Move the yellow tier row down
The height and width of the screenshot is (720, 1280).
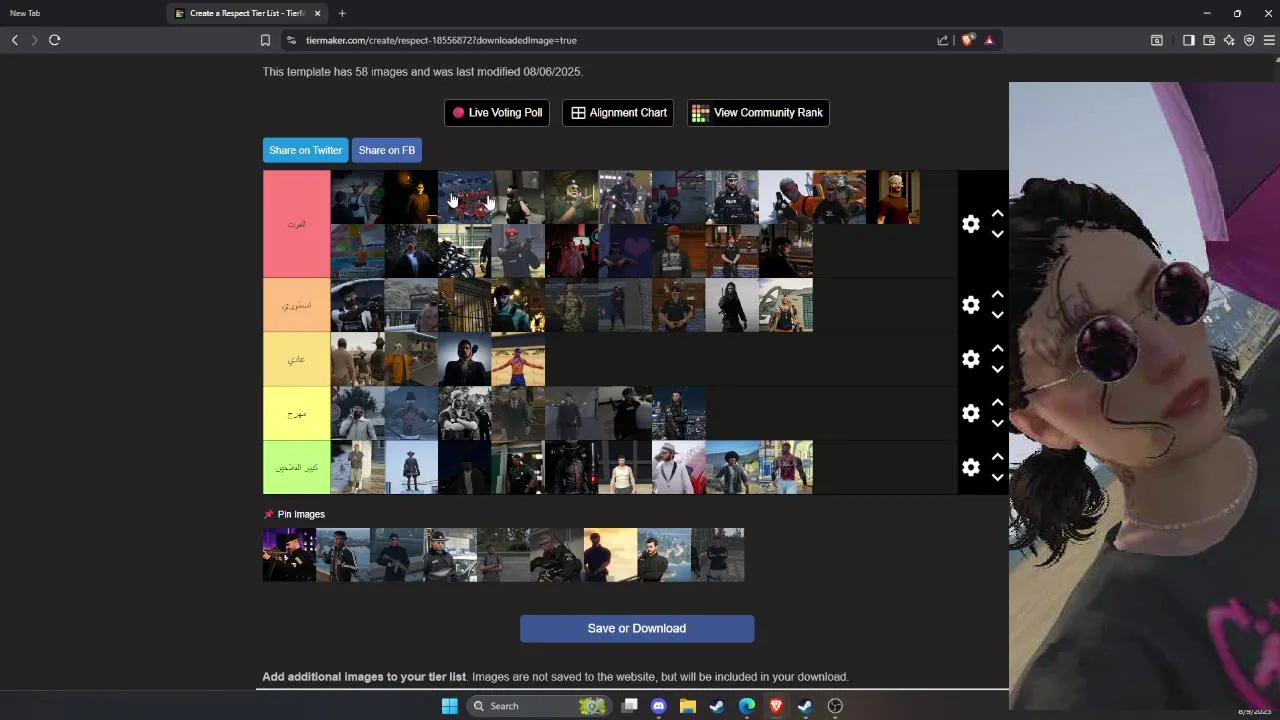[997, 423]
